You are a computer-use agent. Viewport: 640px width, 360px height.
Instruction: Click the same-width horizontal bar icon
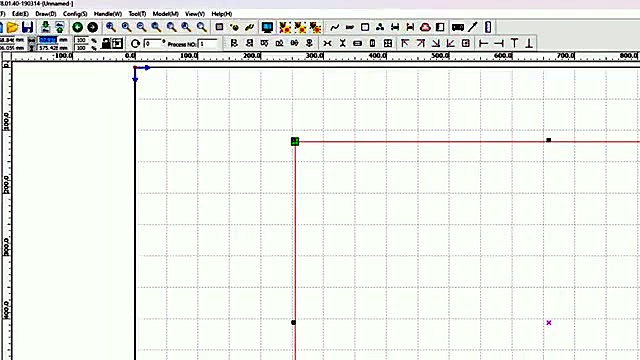point(358,43)
